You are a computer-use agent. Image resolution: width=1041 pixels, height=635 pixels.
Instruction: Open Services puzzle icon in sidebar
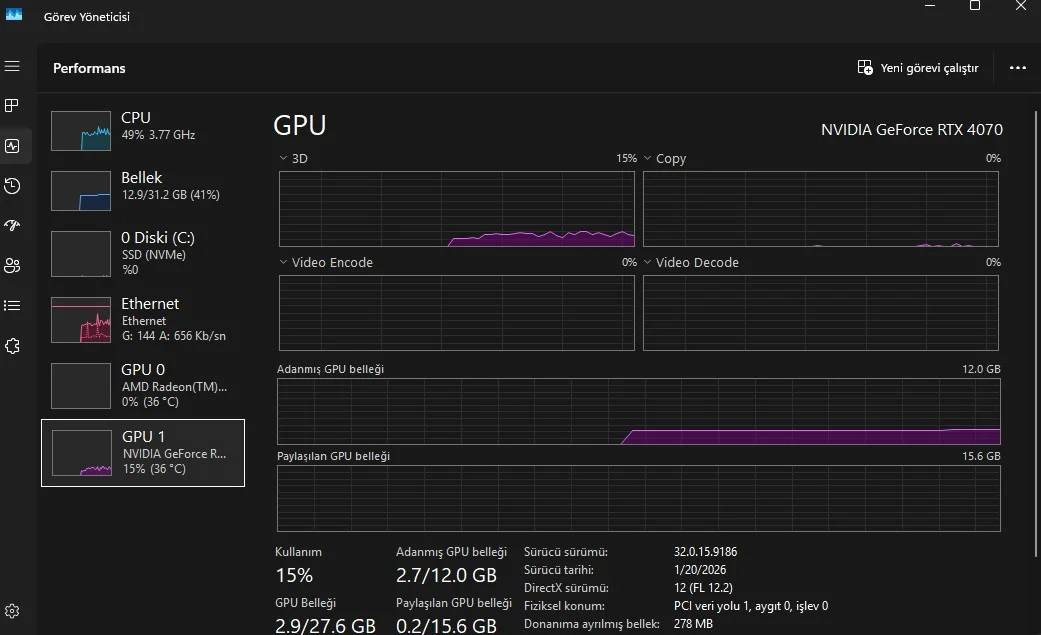click(x=13, y=346)
